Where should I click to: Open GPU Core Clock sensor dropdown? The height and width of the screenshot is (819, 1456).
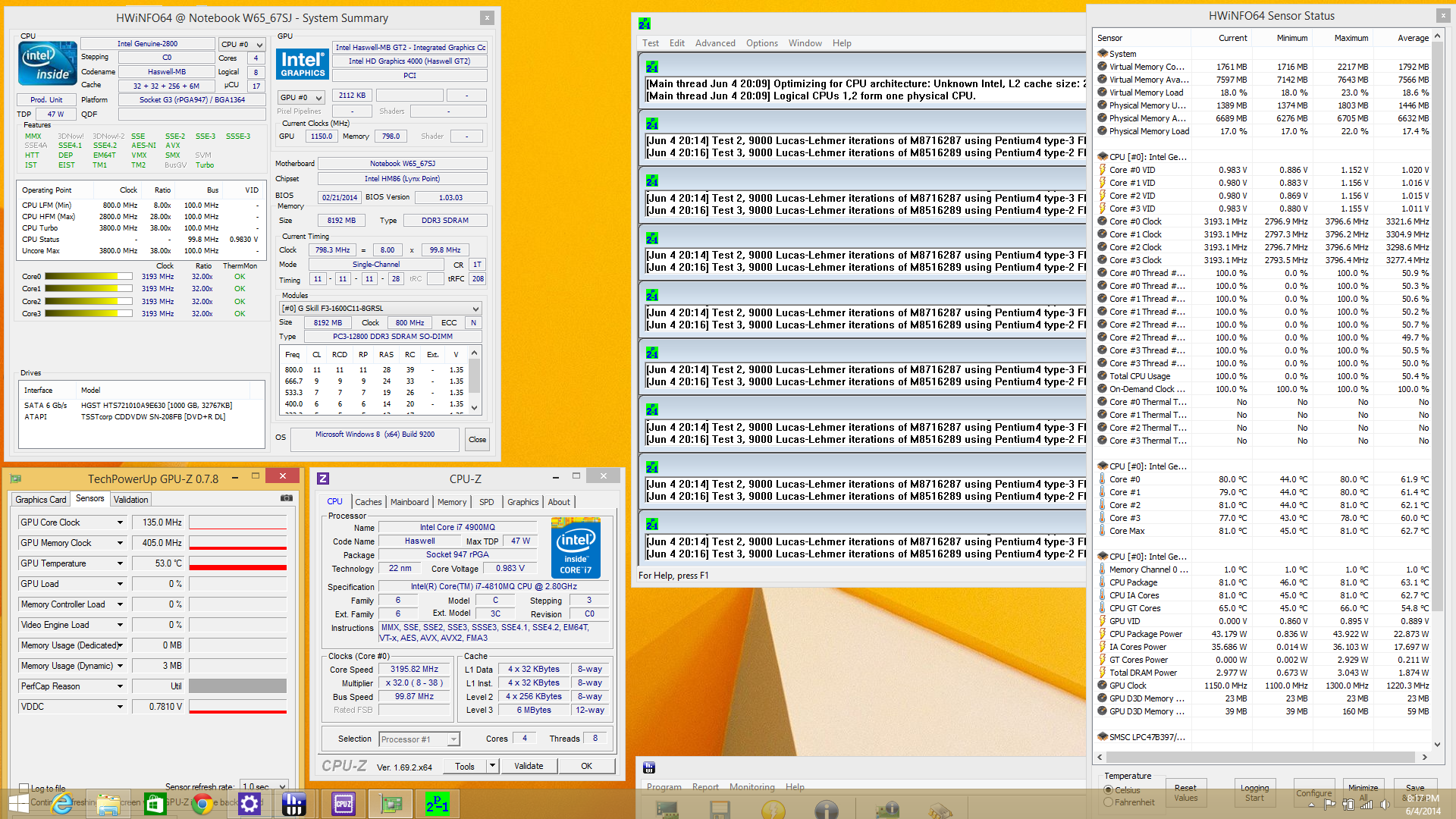click(120, 522)
